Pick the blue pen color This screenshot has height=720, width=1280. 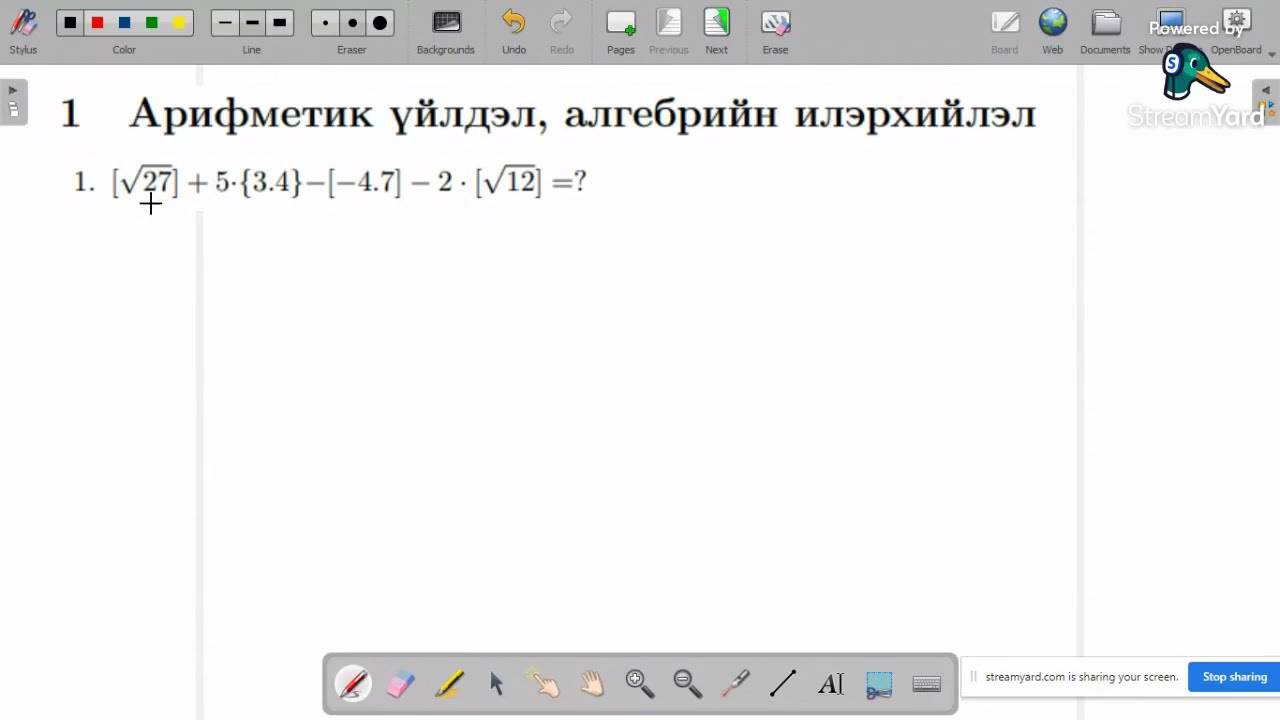(x=124, y=23)
